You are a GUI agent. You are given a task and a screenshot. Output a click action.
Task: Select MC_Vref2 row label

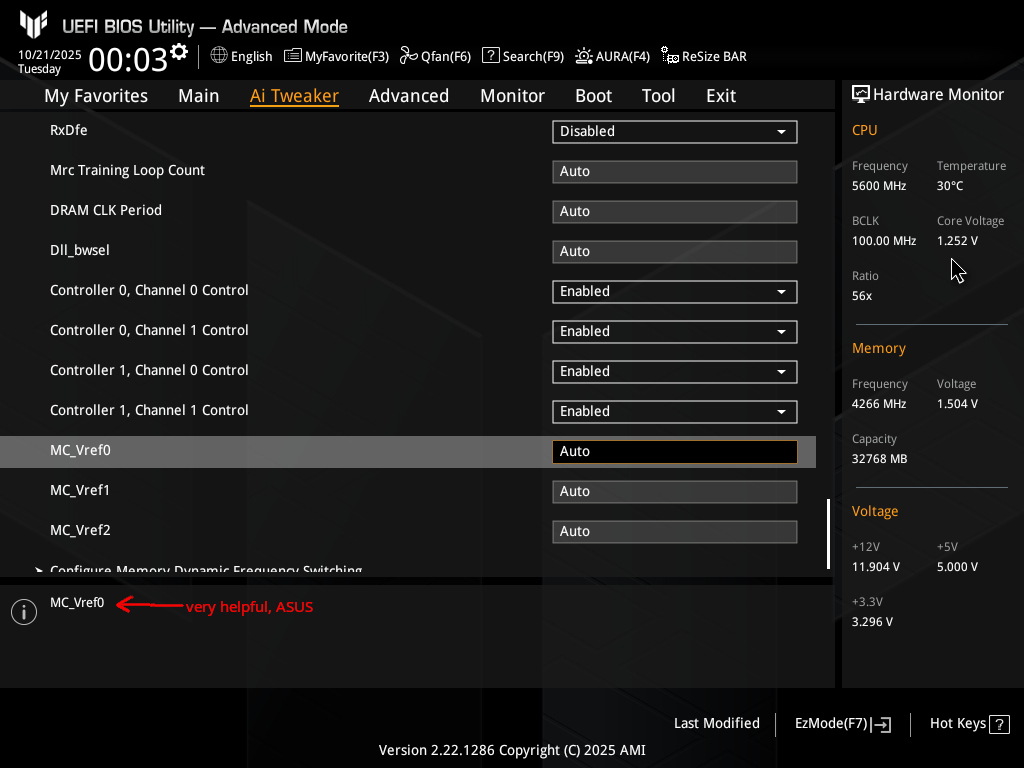tap(80, 530)
